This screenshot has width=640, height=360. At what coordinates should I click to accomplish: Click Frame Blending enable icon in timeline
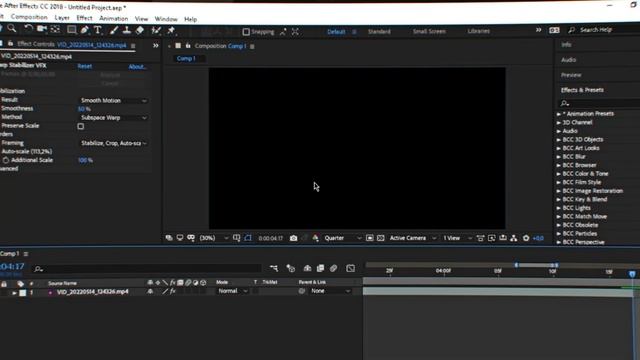point(320,268)
